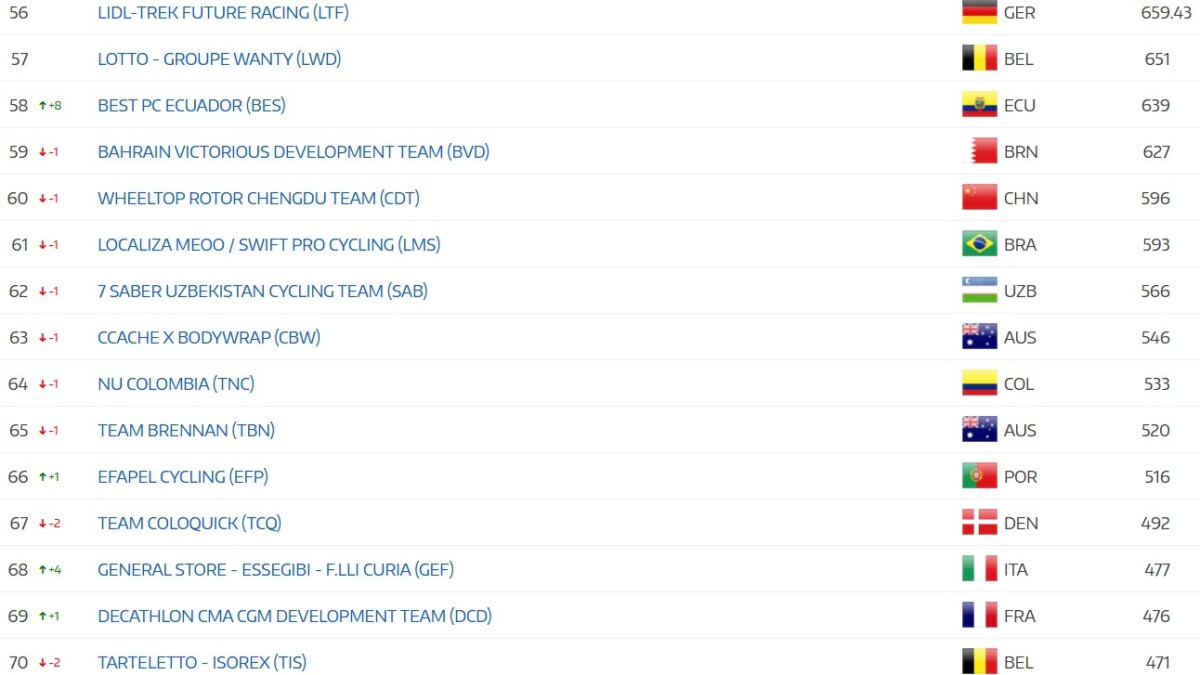The image size is (1200, 675).
Task: Click the Denmark flag icon
Action: (x=980, y=522)
